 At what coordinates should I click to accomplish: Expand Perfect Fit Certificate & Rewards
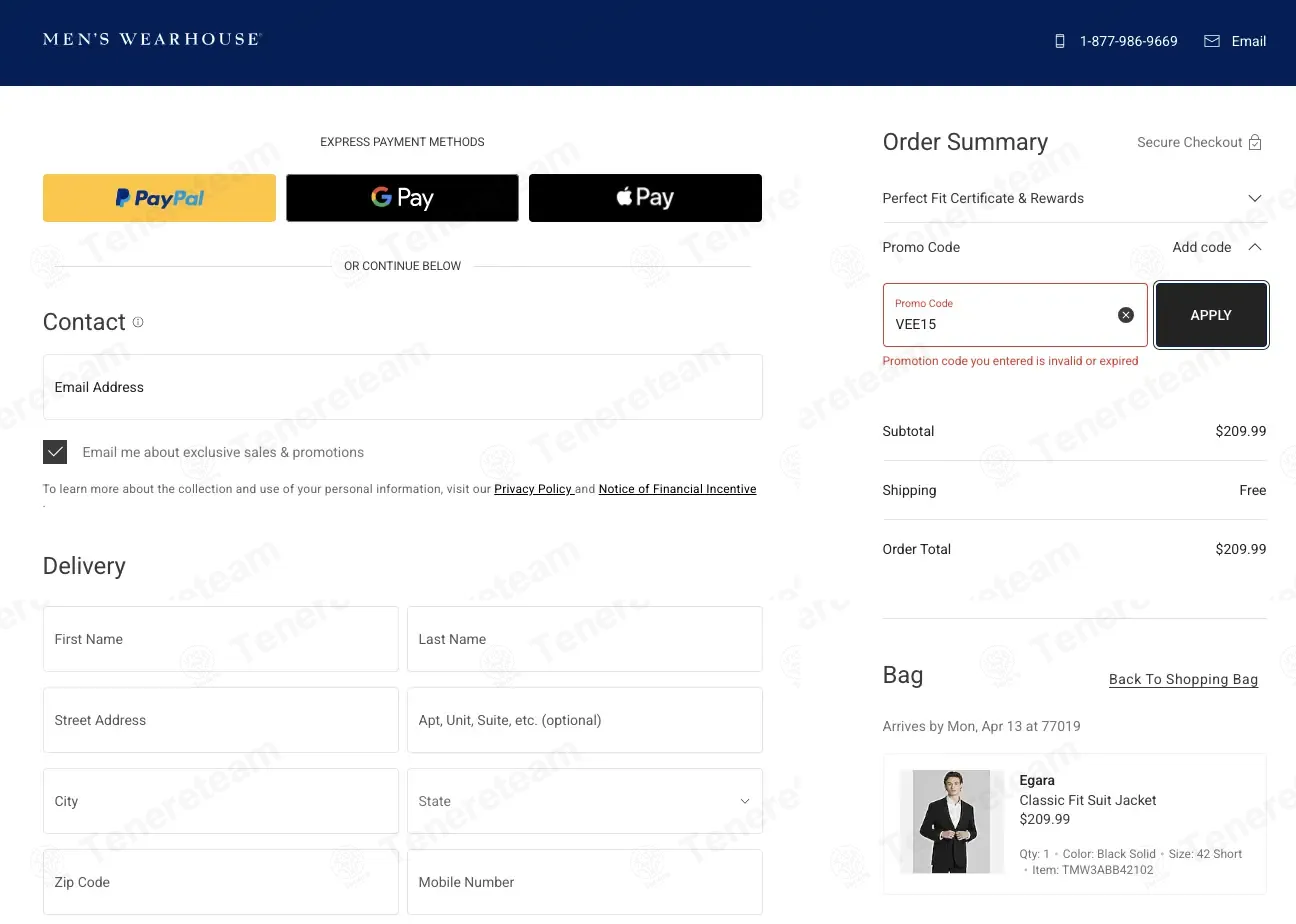(x=1074, y=198)
